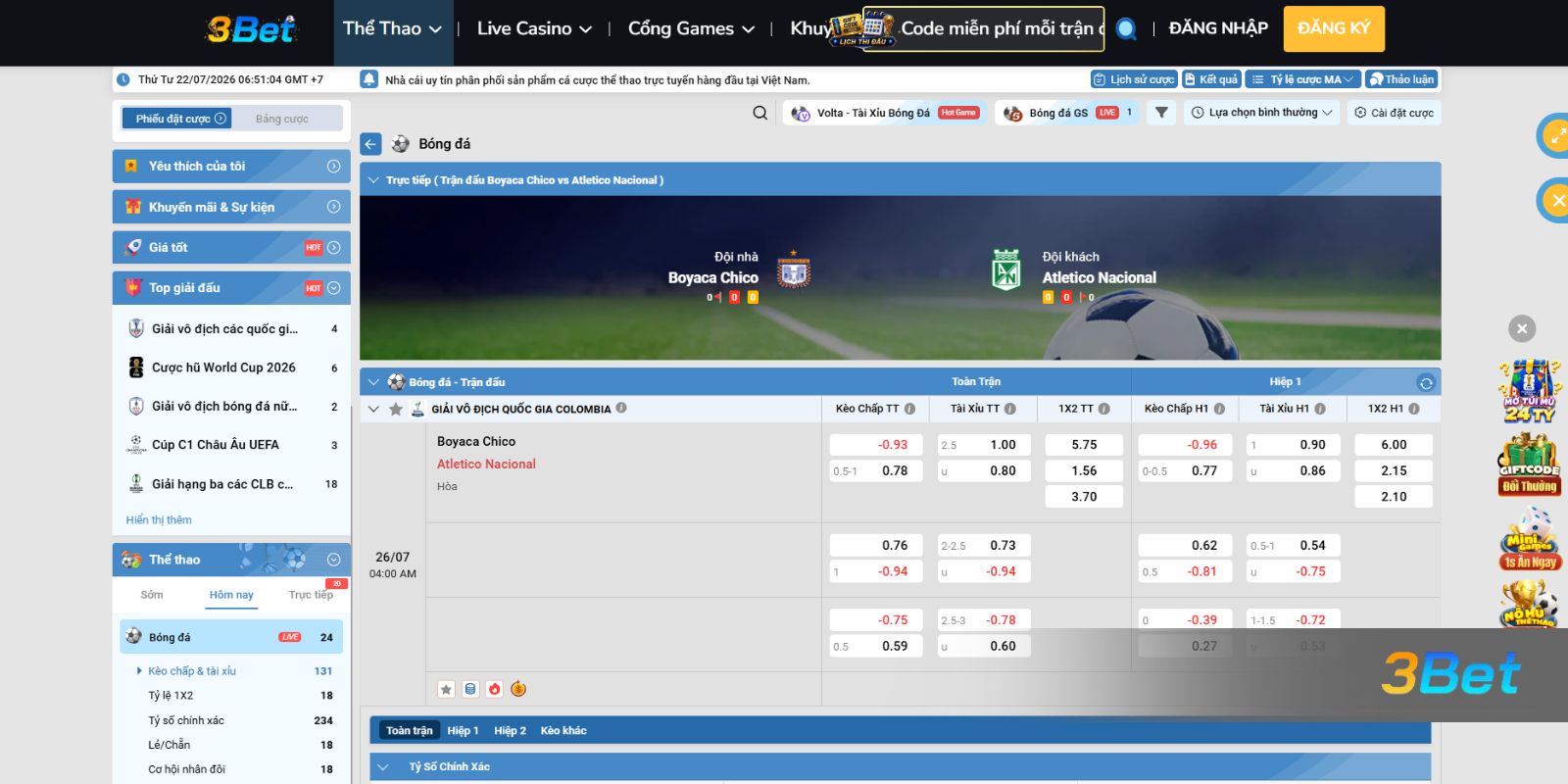
Task: Click Hiển thị thêm link
Action: (x=159, y=519)
